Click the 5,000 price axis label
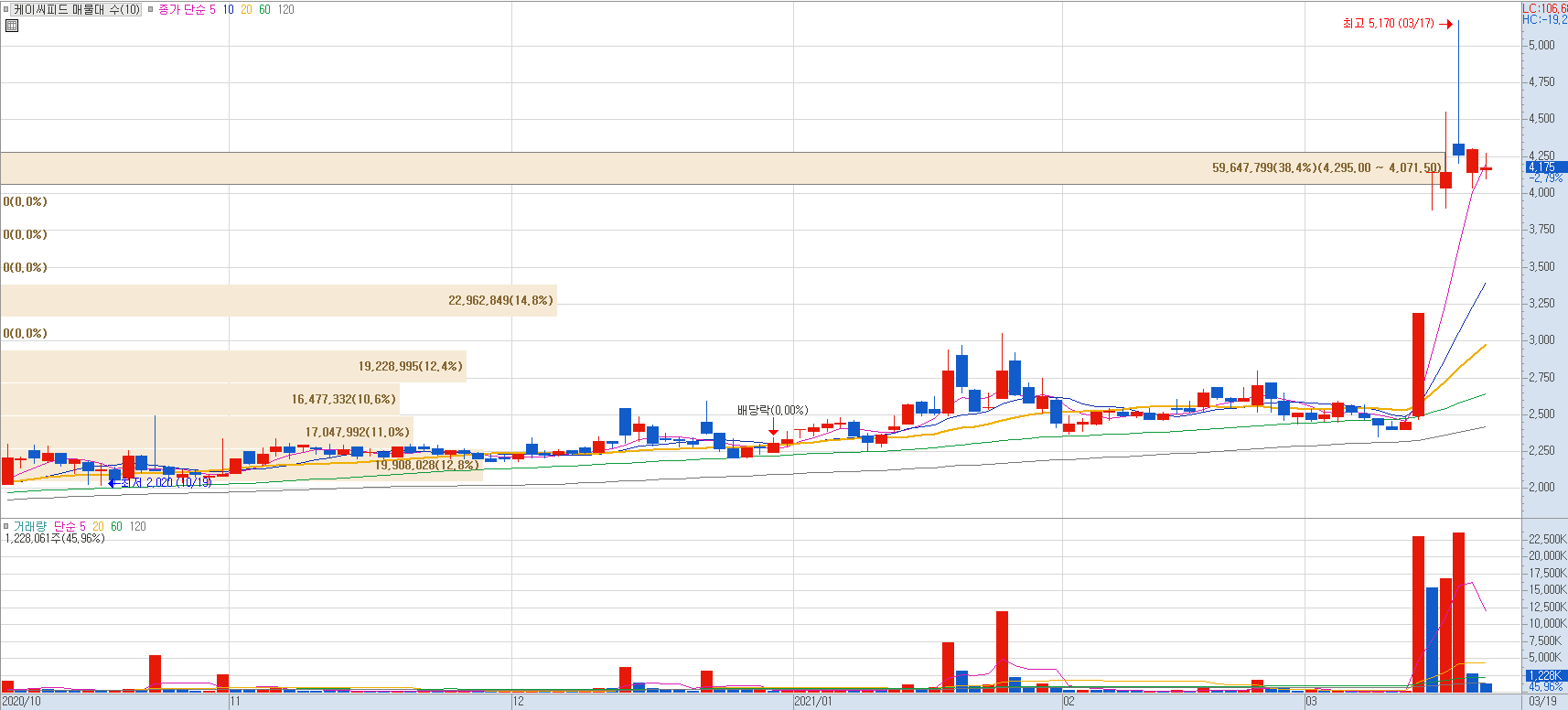The width and height of the screenshot is (1568, 710). click(x=1541, y=45)
